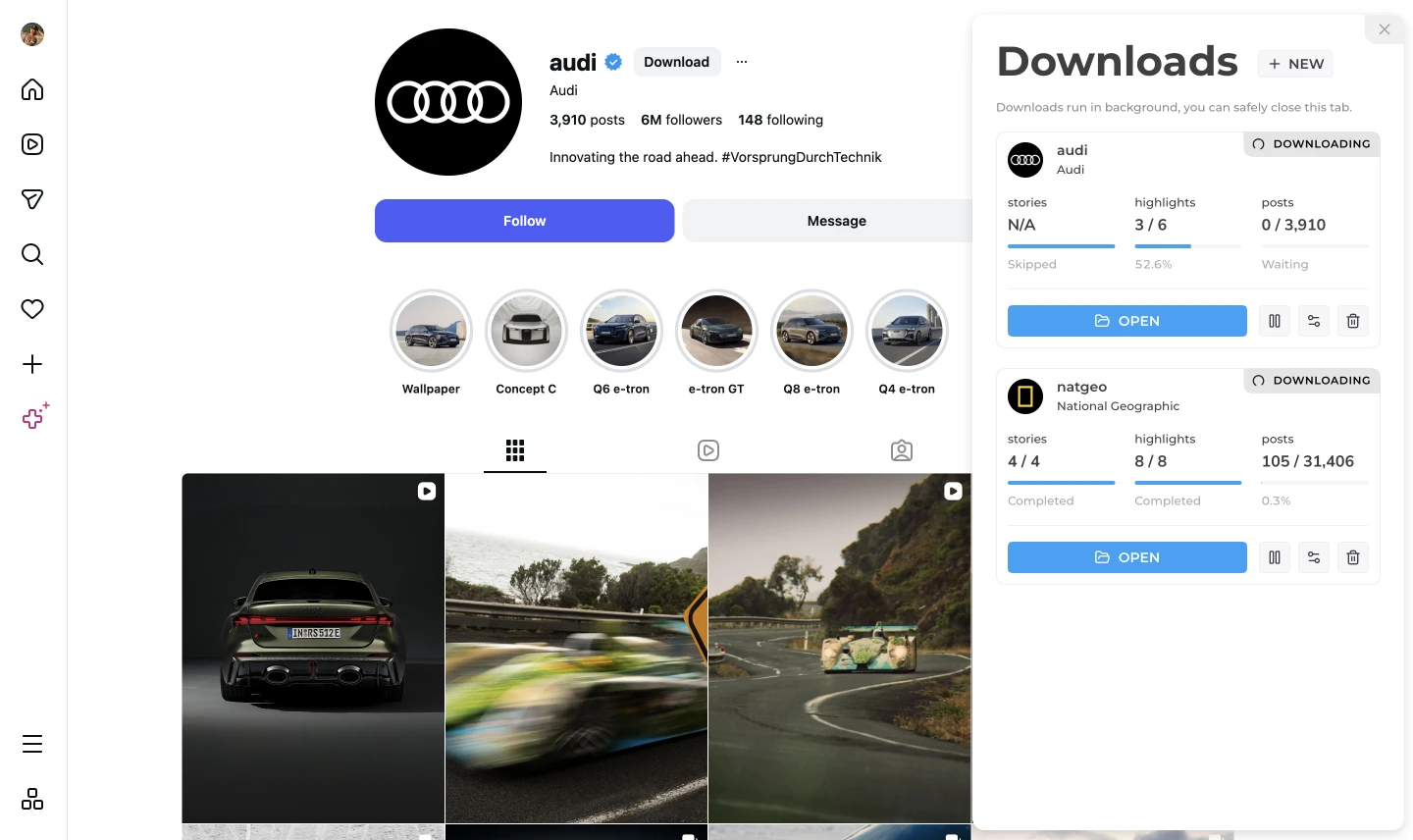Open direct messages paper-plane icon

[32, 199]
